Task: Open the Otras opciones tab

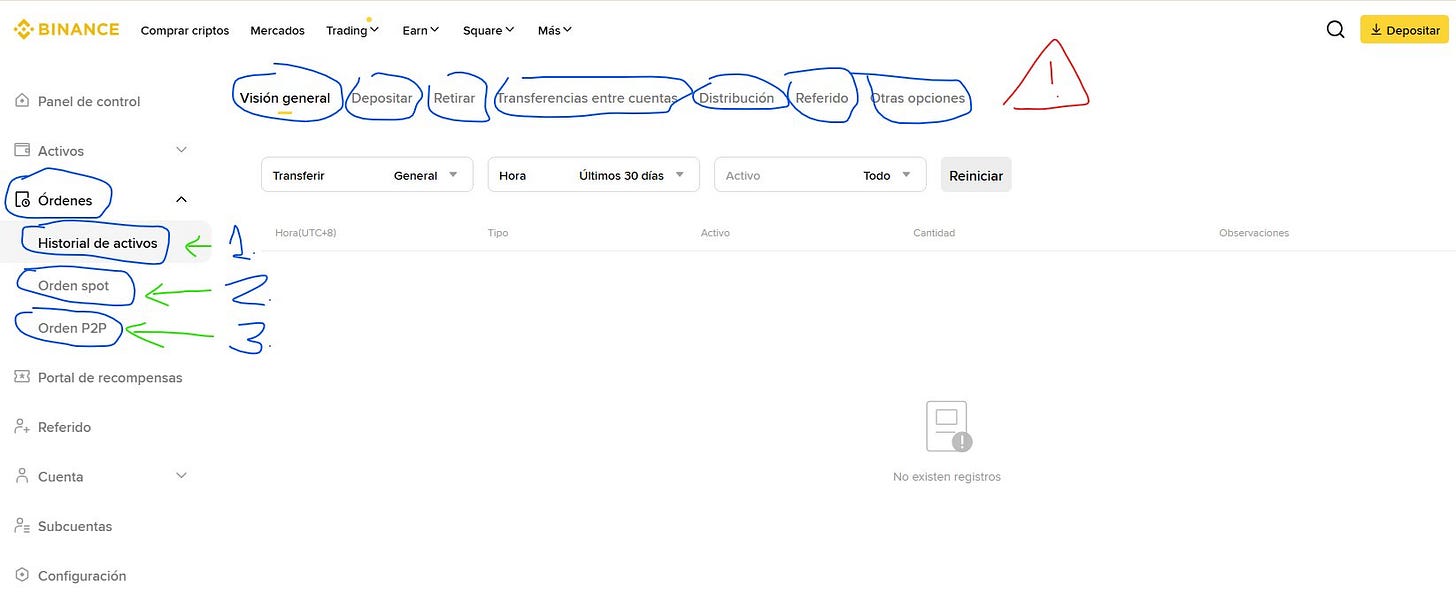Action: 918,98
